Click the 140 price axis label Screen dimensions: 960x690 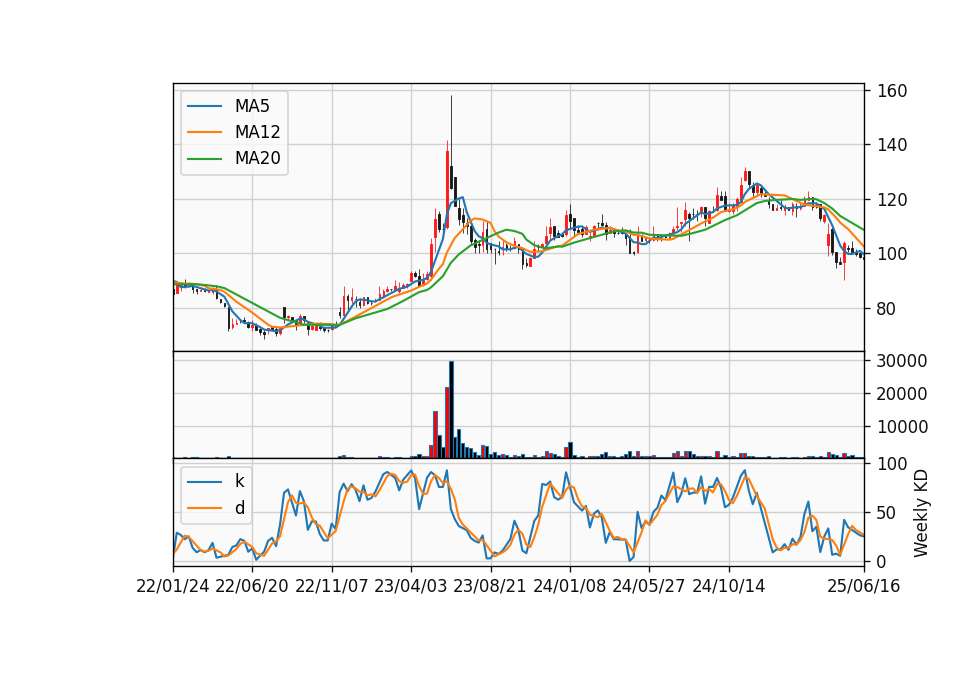click(892, 145)
